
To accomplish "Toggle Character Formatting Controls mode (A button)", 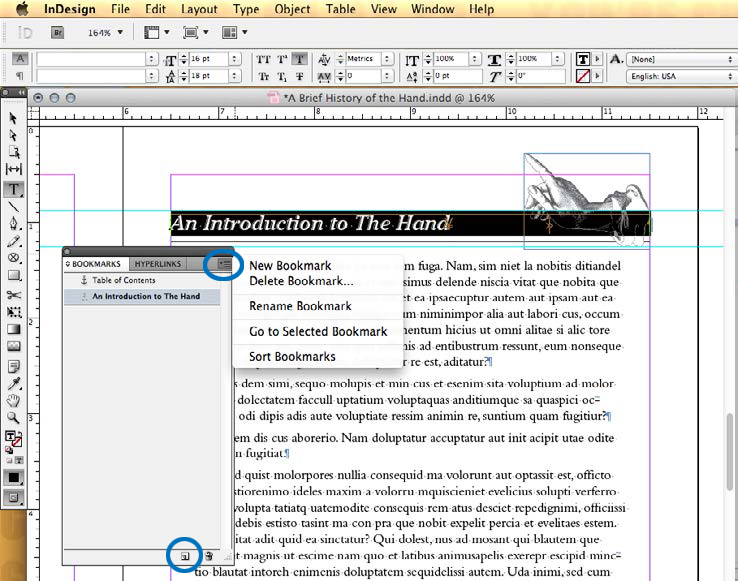I will pyautogui.click(x=20, y=59).
